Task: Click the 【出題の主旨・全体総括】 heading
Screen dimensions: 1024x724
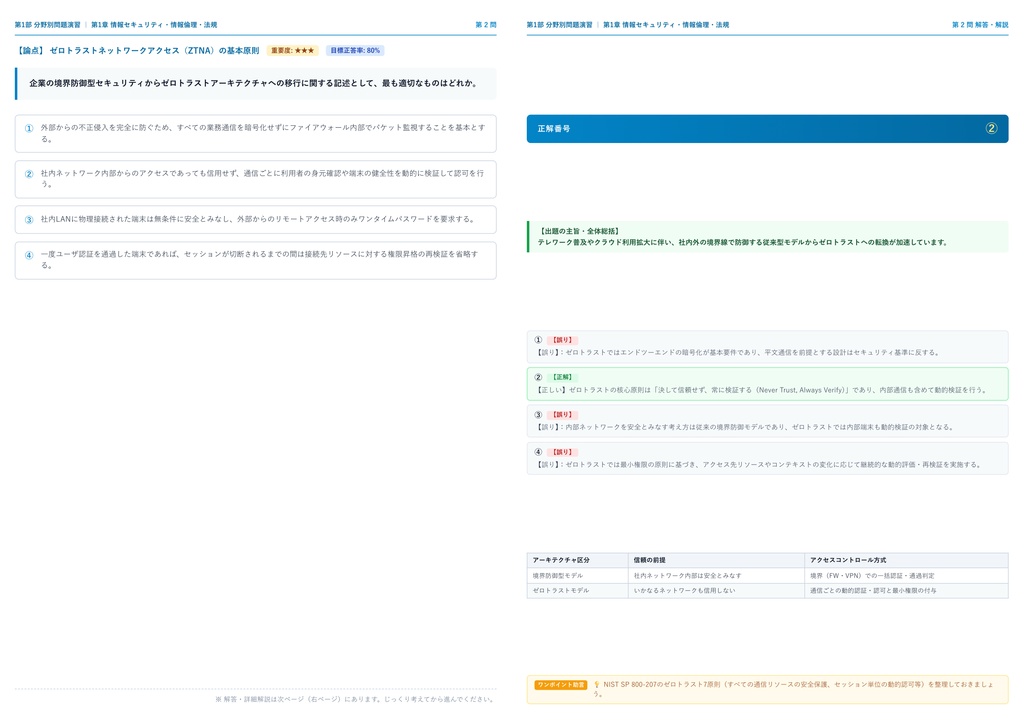Action: click(x=579, y=231)
